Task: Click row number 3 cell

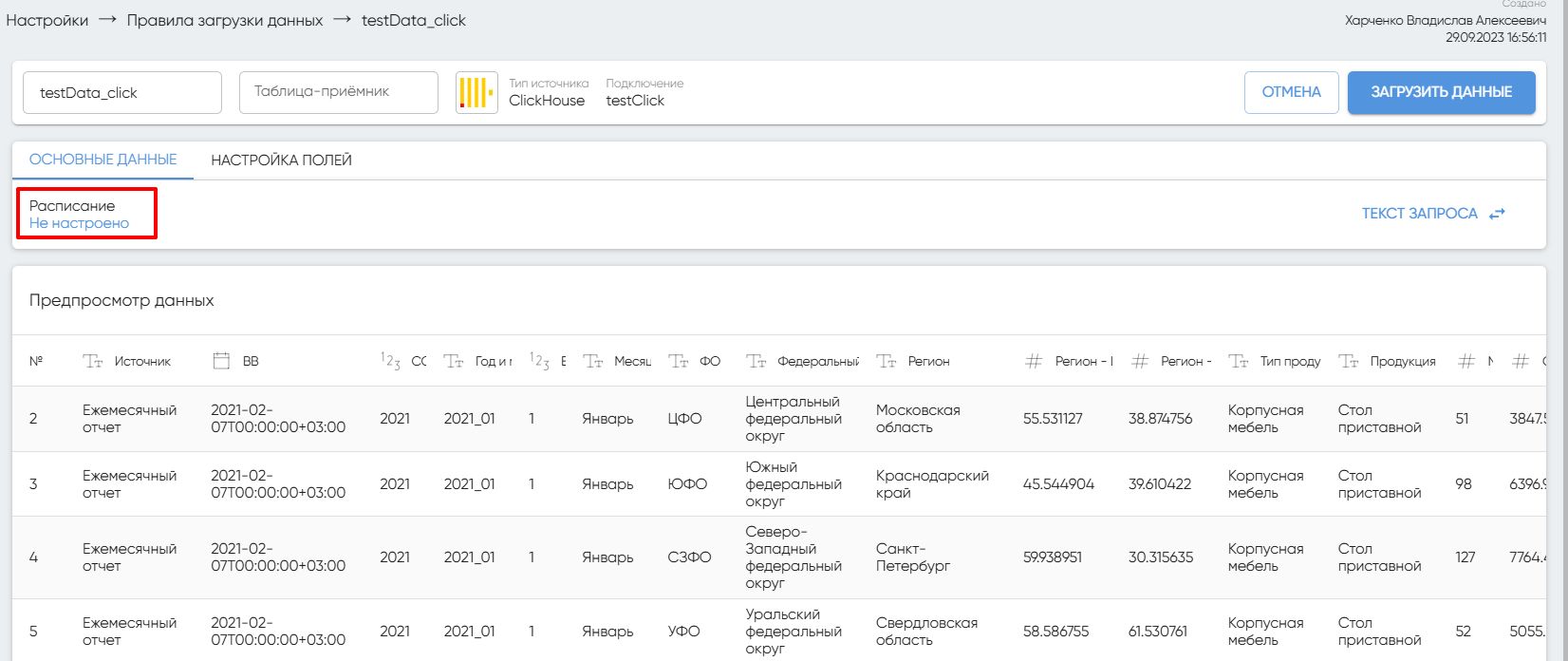Action: pos(33,484)
